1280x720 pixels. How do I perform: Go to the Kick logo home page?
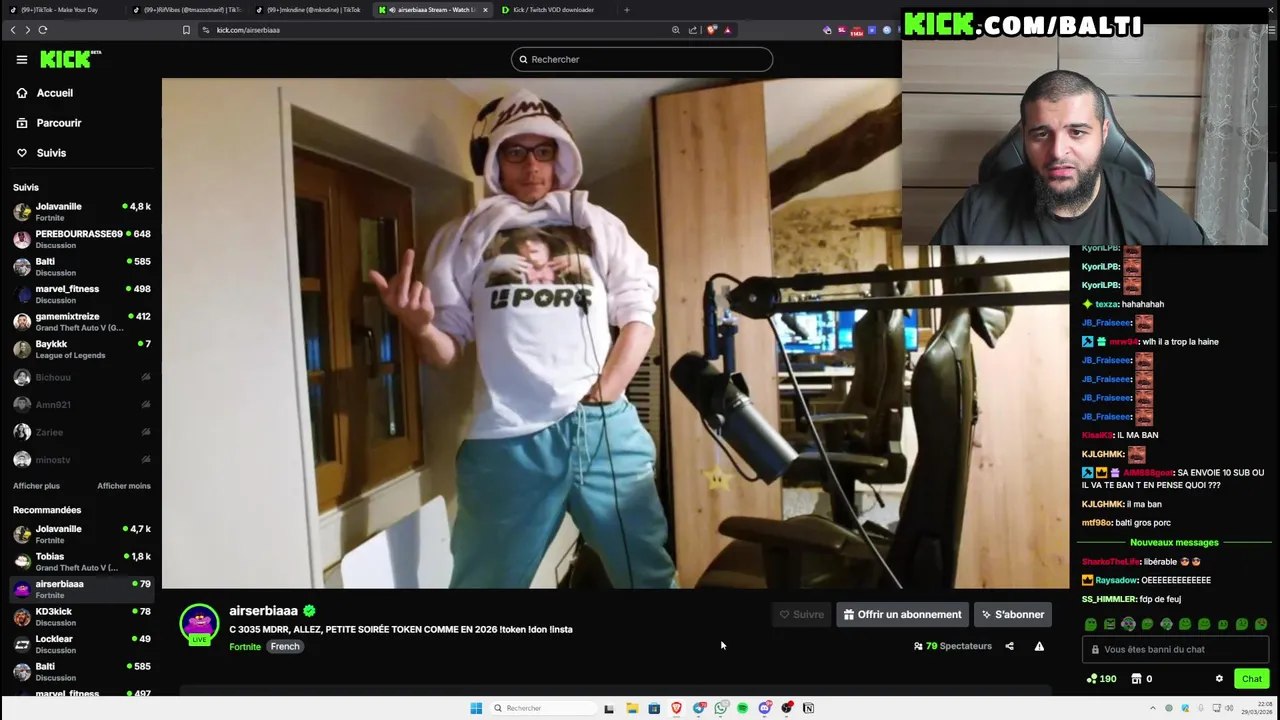point(70,59)
